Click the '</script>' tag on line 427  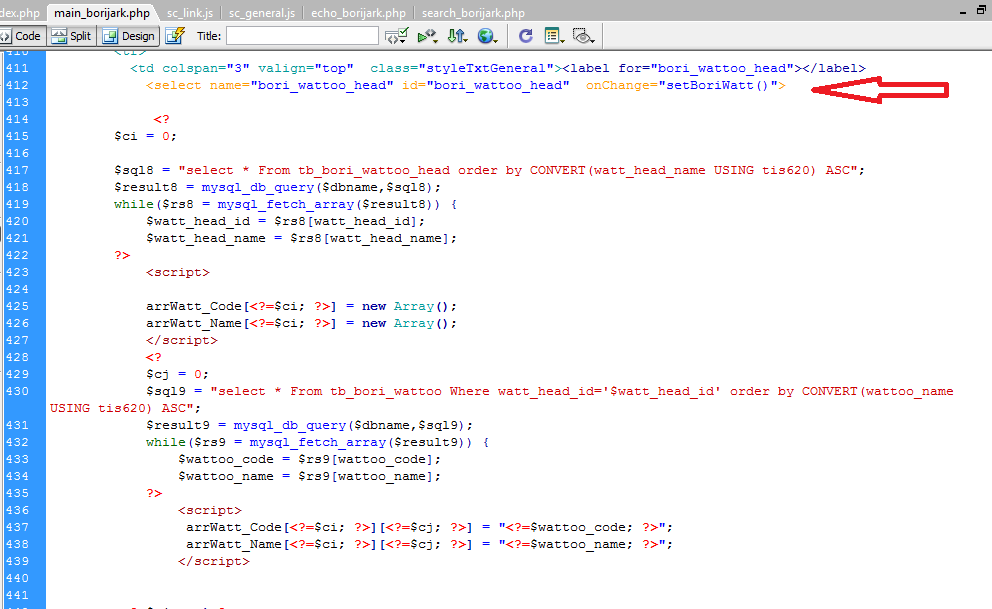[182, 340]
